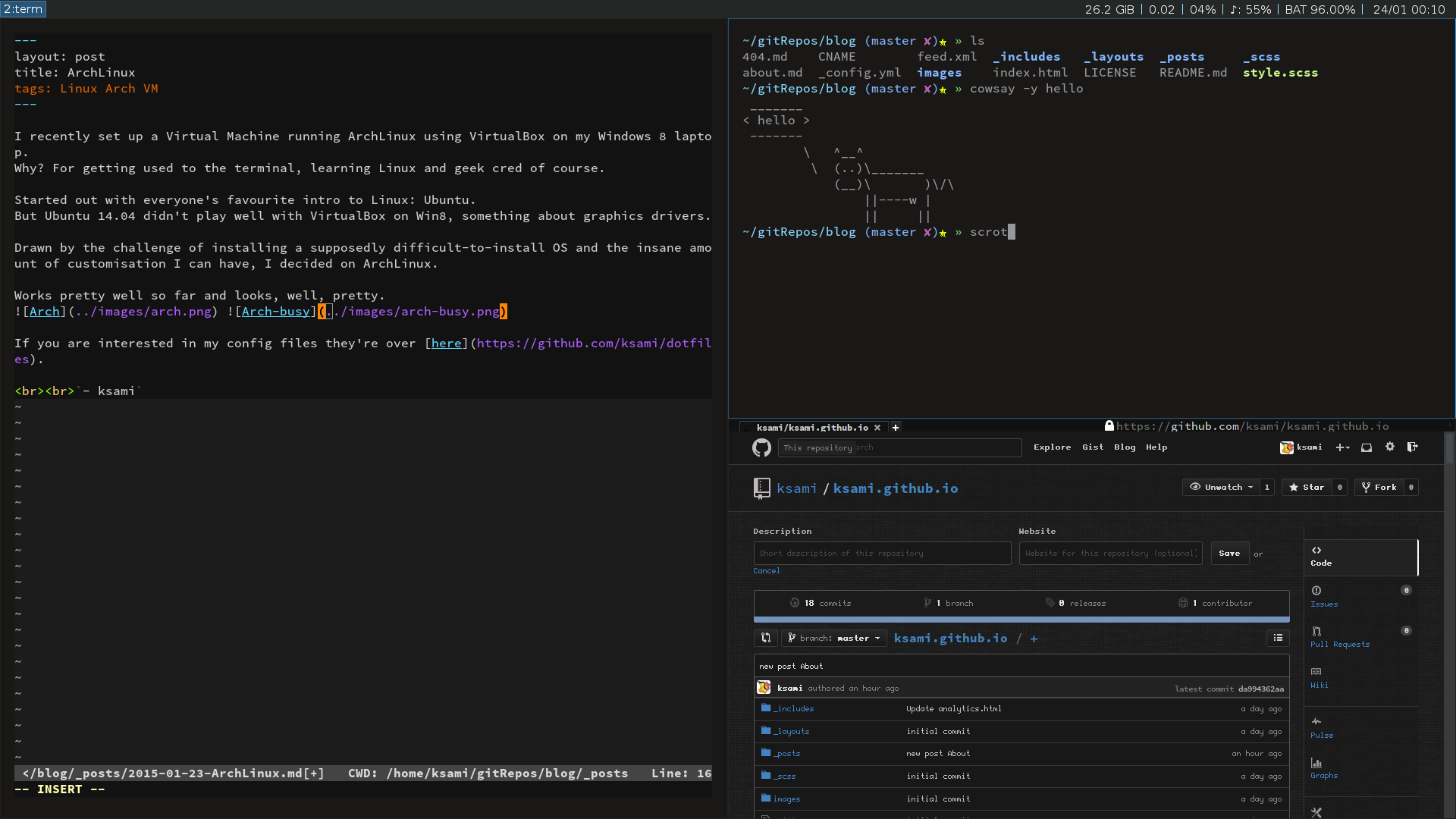The height and width of the screenshot is (819, 1456).
Task: Click the language statistics color bar
Action: pyautogui.click(x=1021, y=620)
